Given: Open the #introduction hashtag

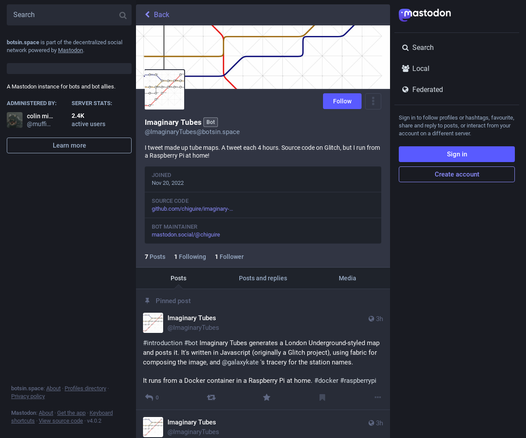Looking at the screenshot, I should point(163,343).
